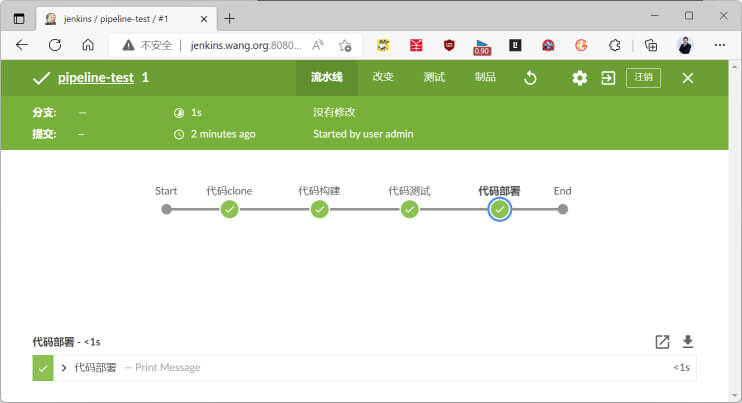Open a new browser tab
This screenshot has width=742, height=403.
(230, 19)
